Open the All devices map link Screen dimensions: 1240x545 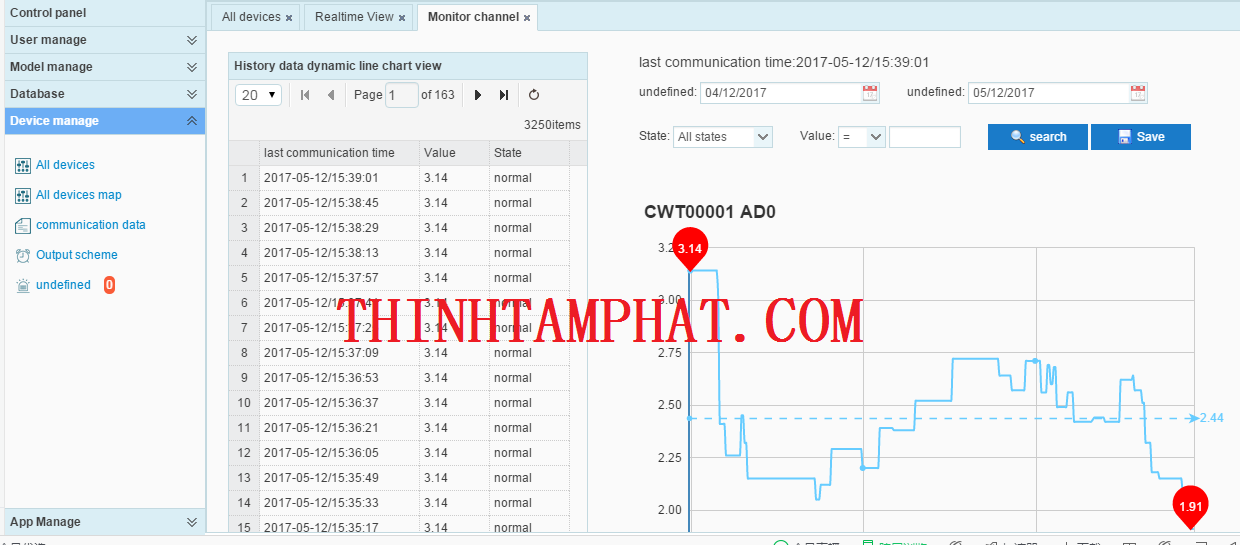pos(78,195)
